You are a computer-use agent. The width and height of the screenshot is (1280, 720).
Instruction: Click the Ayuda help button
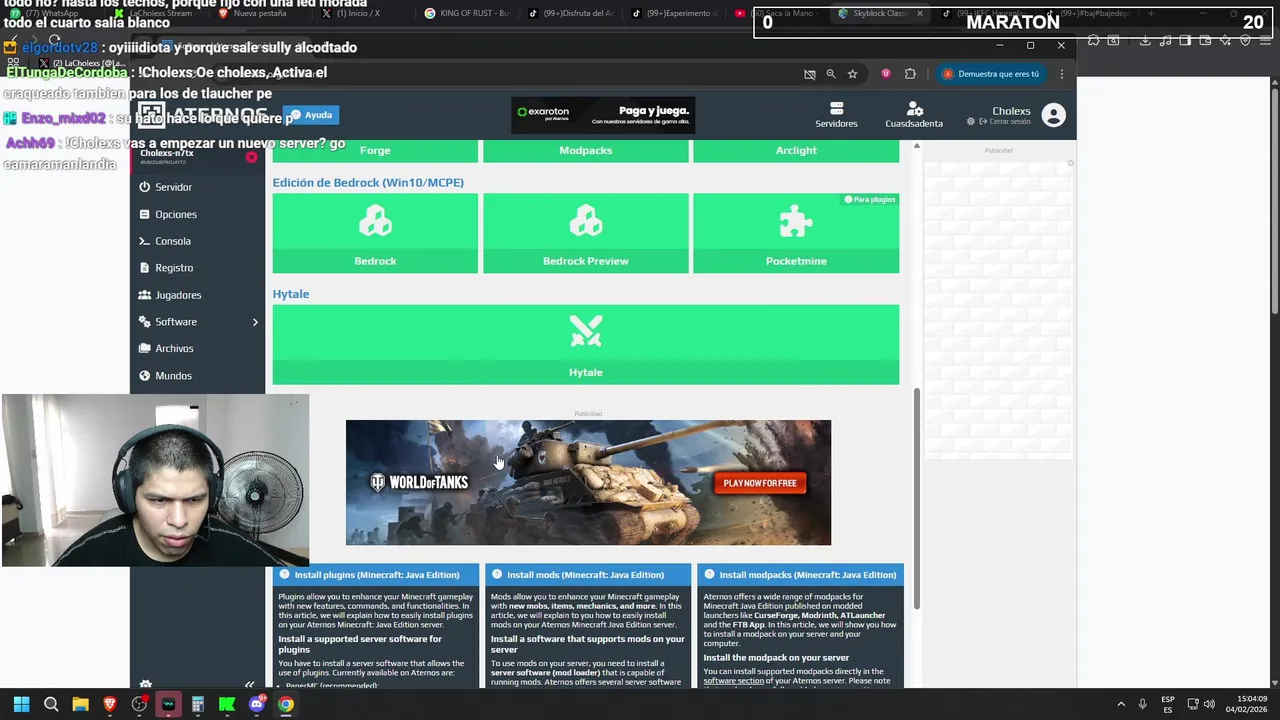[x=311, y=115]
